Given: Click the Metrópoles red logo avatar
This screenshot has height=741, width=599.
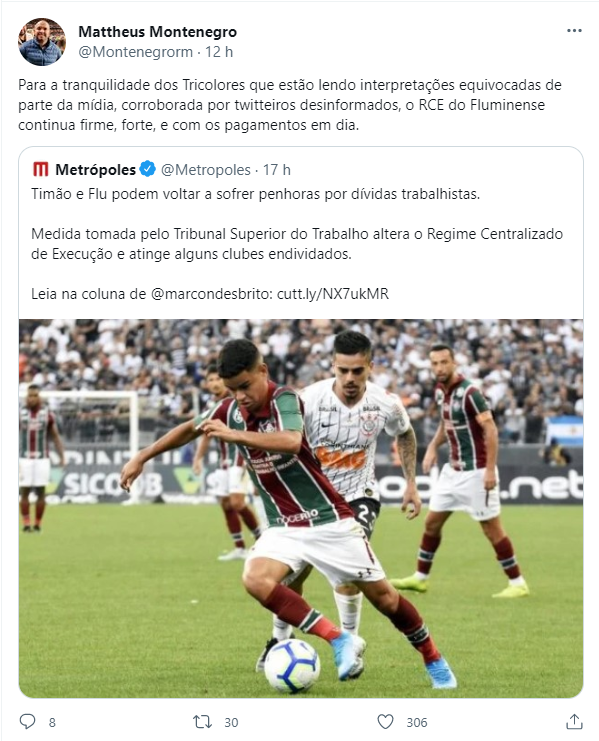Looking at the screenshot, I should (x=41, y=169).
